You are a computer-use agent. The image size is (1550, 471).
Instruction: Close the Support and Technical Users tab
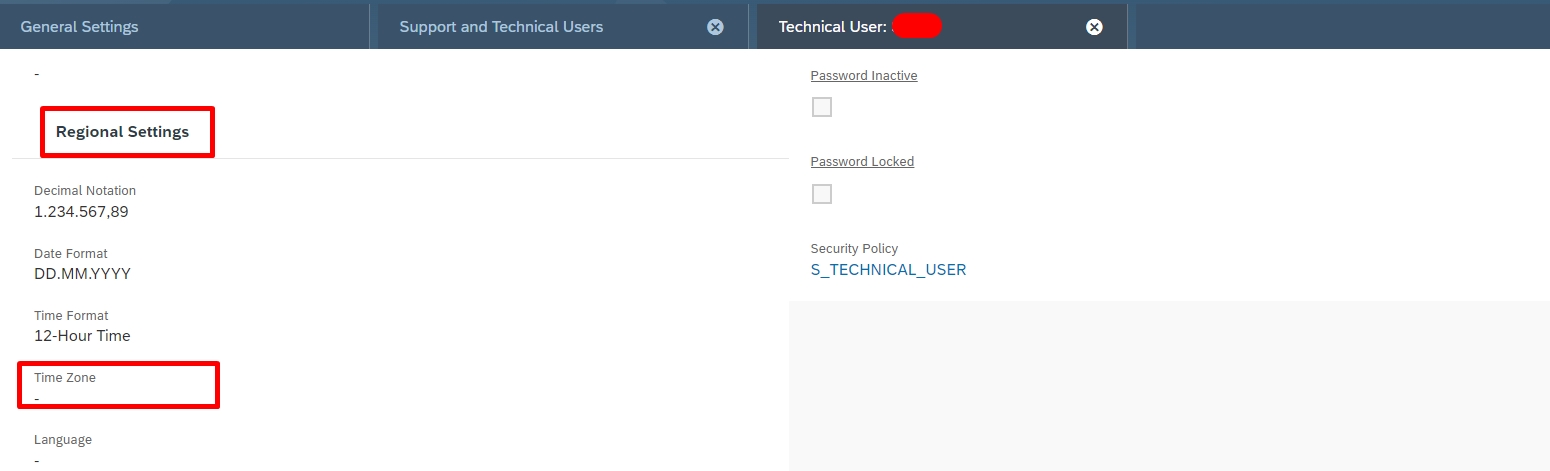pyautogui.click(x=715, y=27)
